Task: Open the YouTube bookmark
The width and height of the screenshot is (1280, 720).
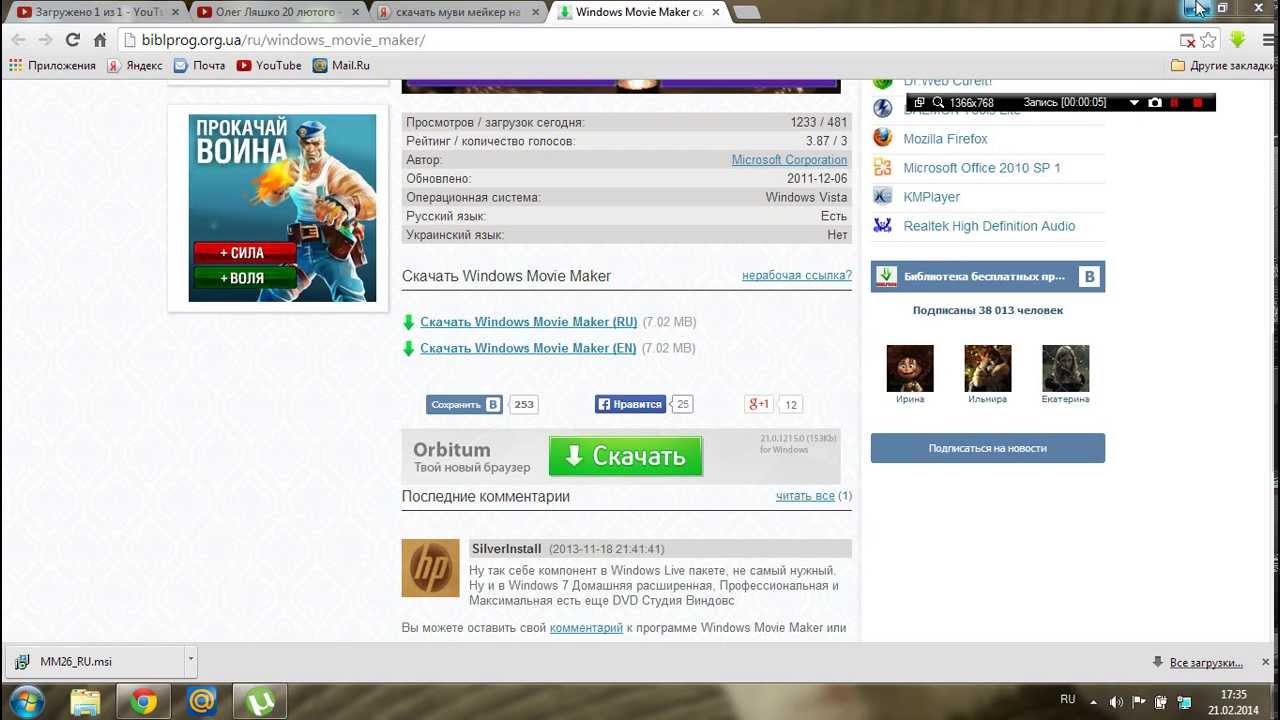Action: 269,65
